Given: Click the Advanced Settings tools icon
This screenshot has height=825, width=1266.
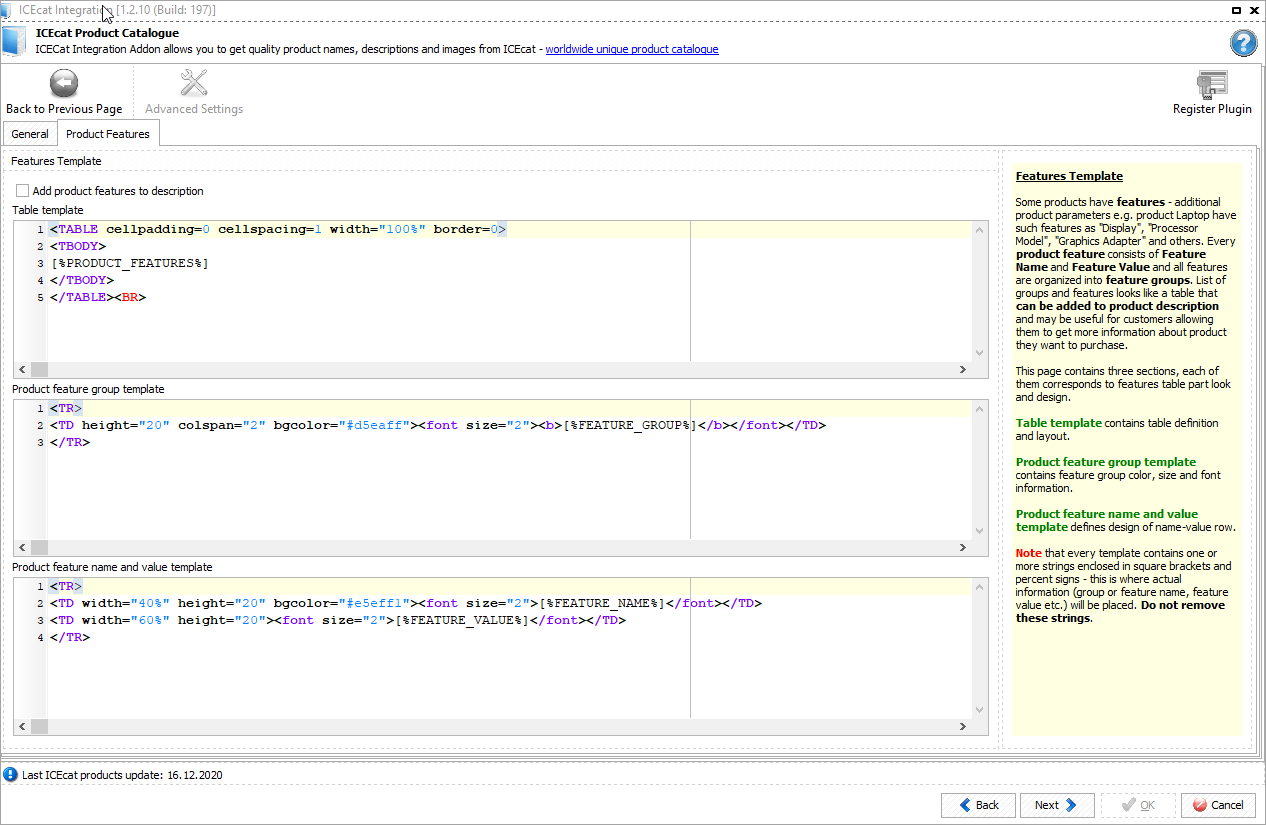Looking at the screenshot, I should click(194, 84).
